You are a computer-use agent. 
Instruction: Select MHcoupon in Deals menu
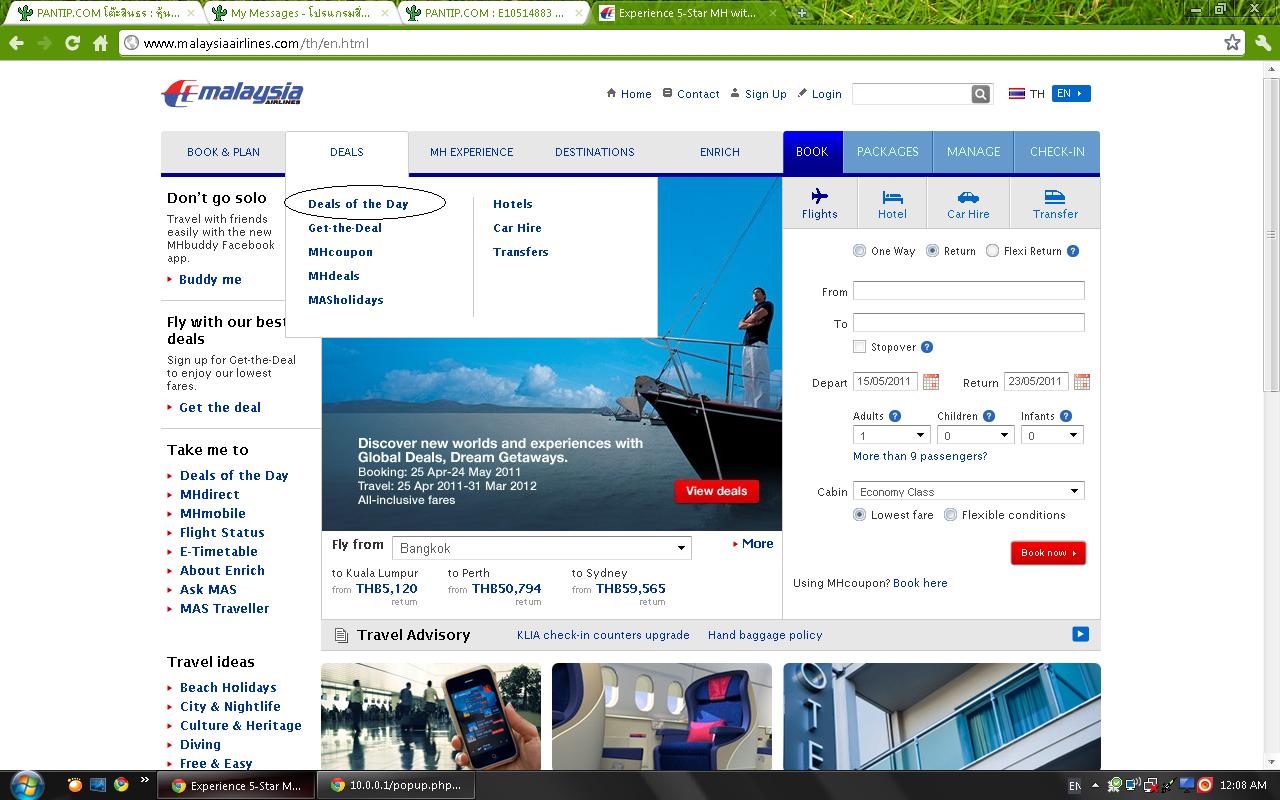(x=340, y=252)
